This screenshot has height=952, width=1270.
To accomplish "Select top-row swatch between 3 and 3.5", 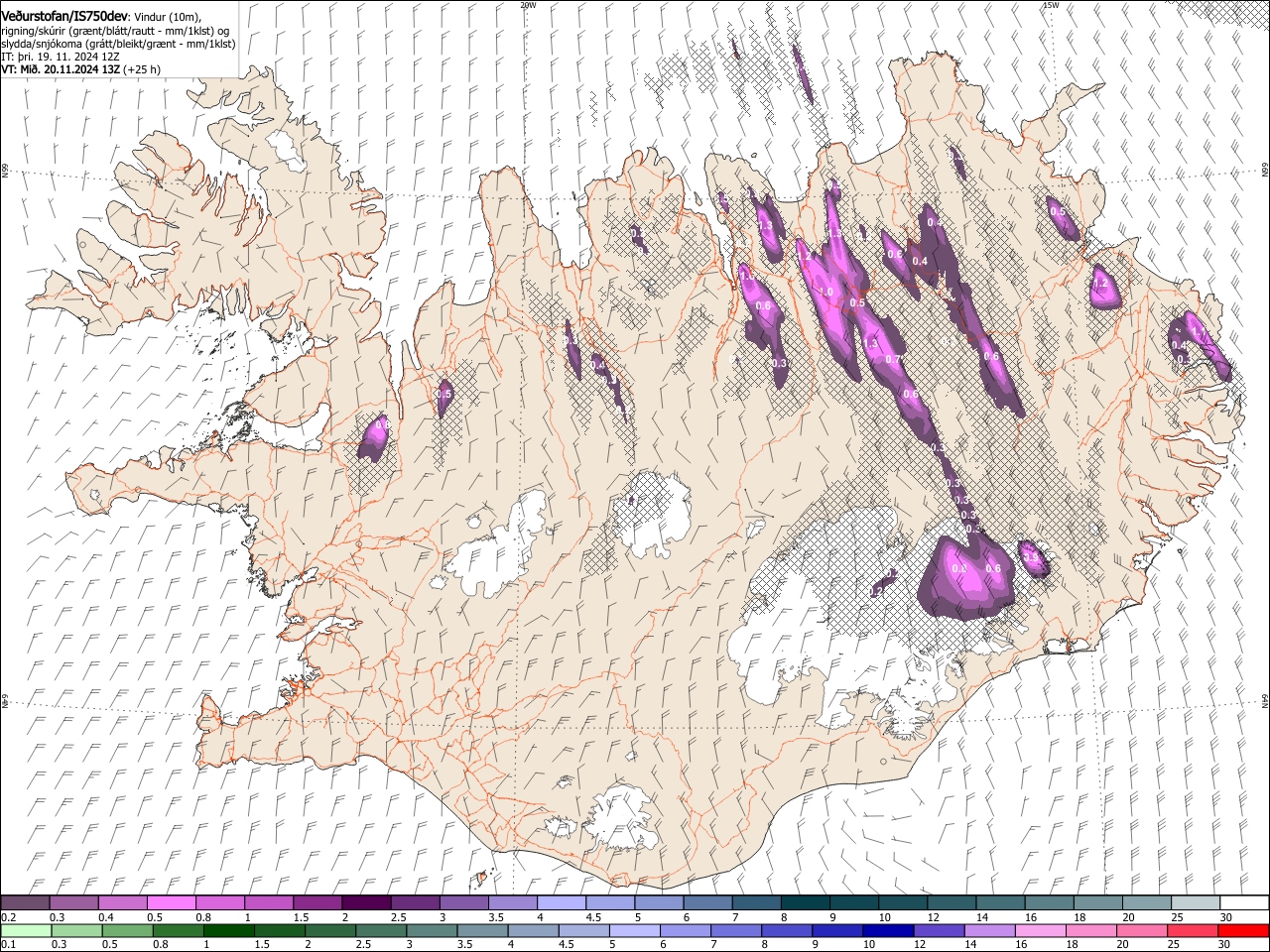I will tap(463, 903).
